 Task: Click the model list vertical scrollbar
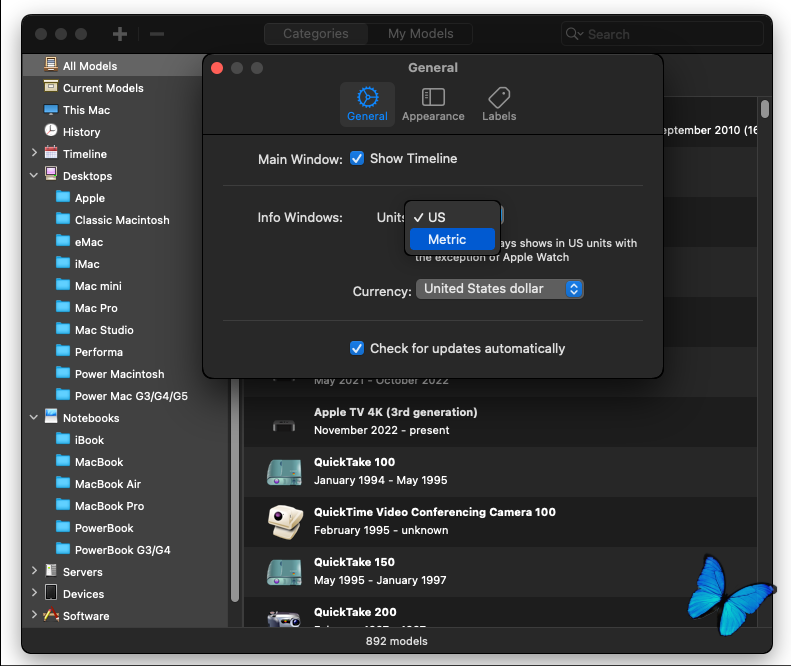765,109
